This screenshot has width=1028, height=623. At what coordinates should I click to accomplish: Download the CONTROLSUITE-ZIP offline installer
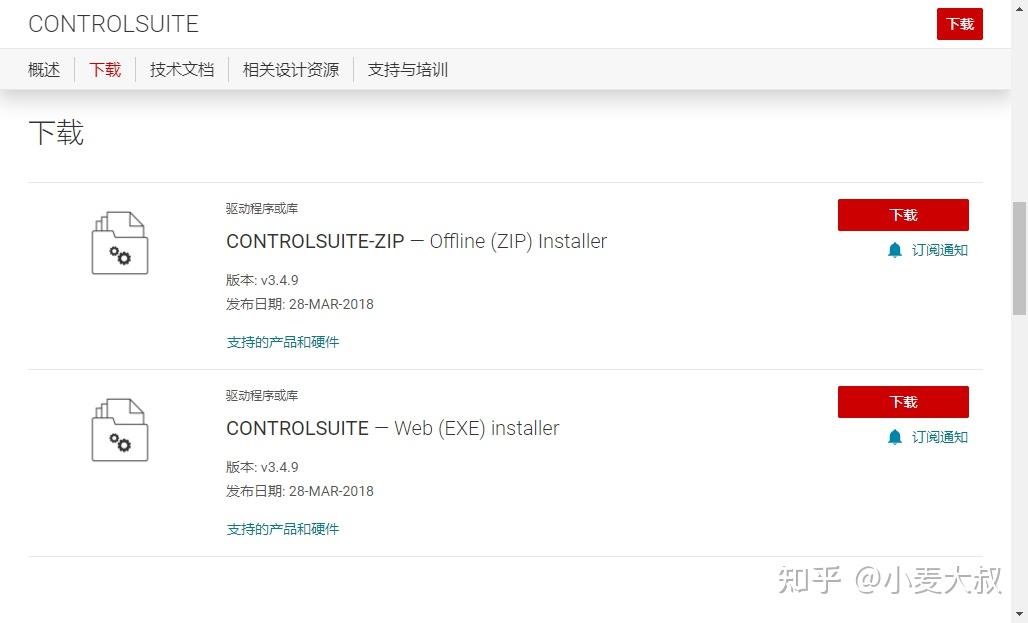[x=902, y=214]
